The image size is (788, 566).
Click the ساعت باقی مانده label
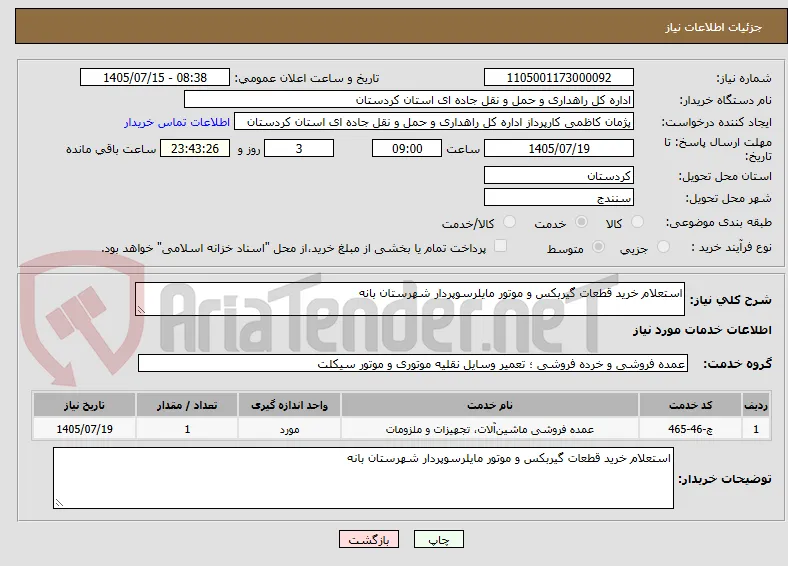(111, 149)
